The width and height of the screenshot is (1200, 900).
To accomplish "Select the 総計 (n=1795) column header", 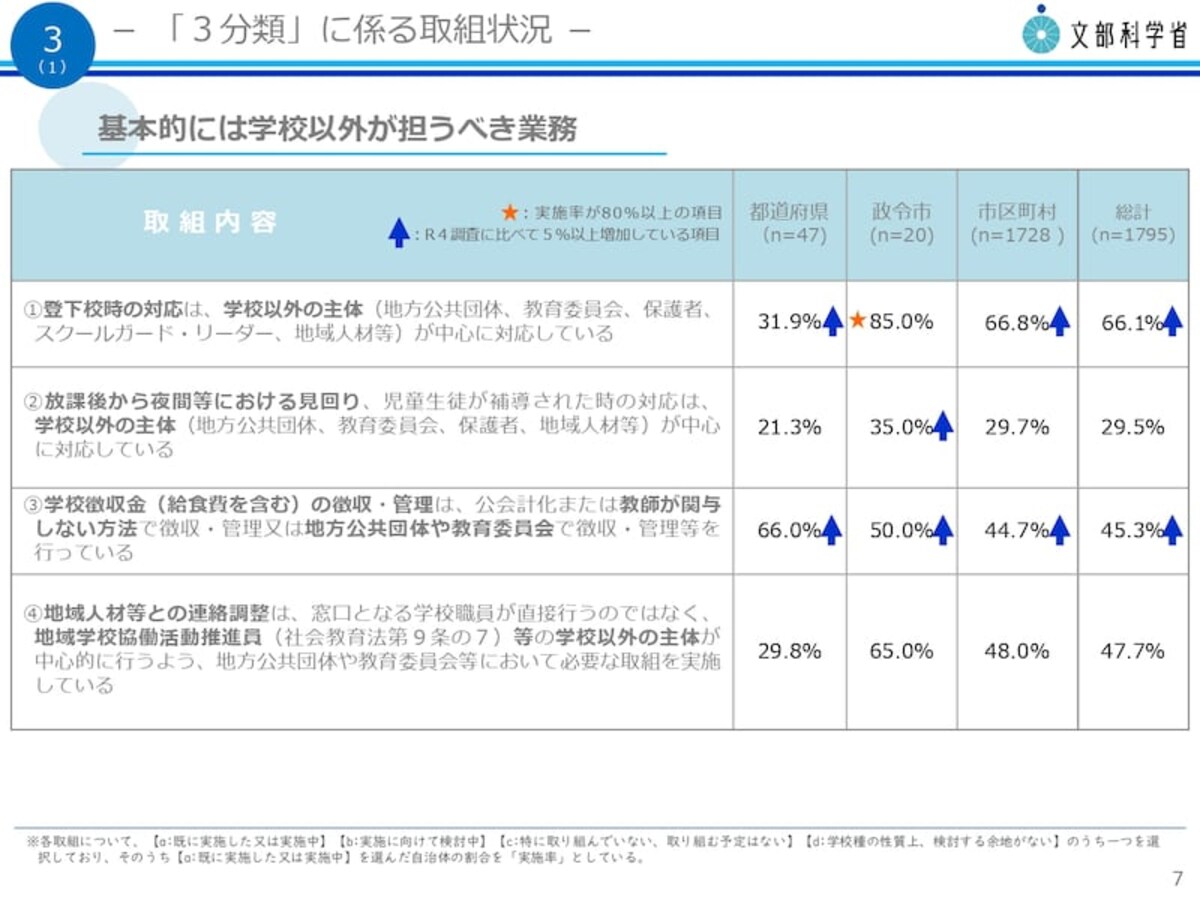I will click(1134, 224).
